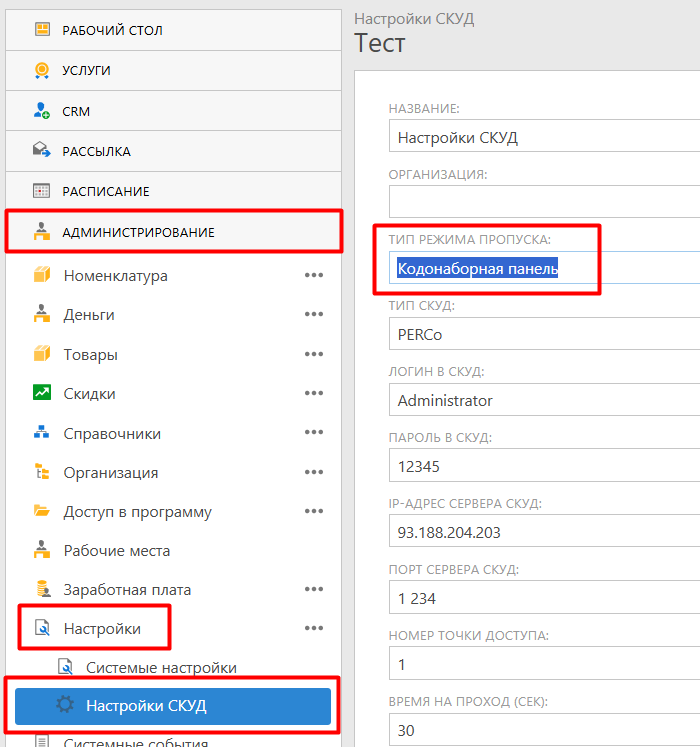Image resolution: width=700 pixels, height=747 pixels.
Task: Expand Доступ в программу three dots
Action: point(314,511)
